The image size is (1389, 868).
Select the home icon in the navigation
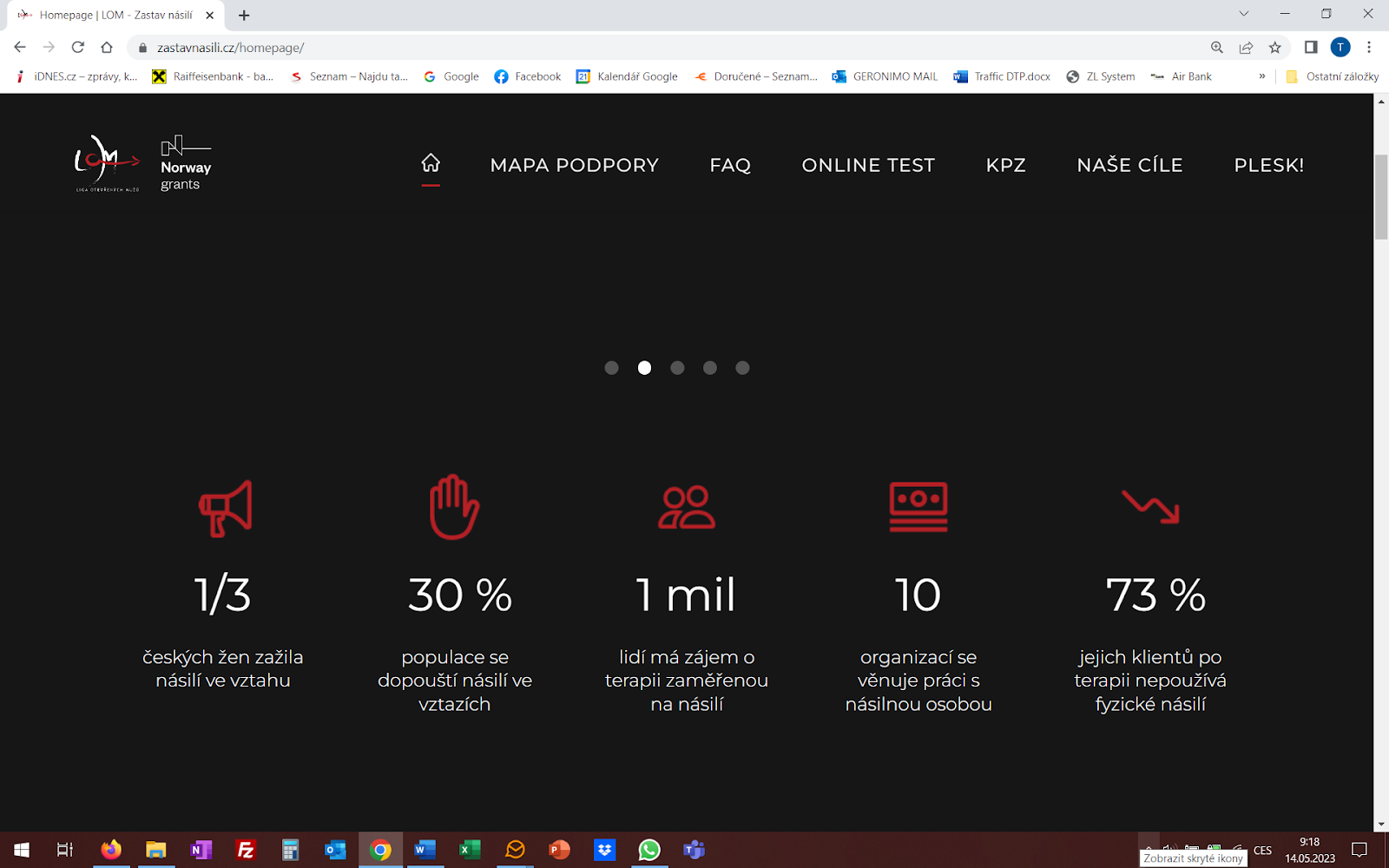(431, 162)
